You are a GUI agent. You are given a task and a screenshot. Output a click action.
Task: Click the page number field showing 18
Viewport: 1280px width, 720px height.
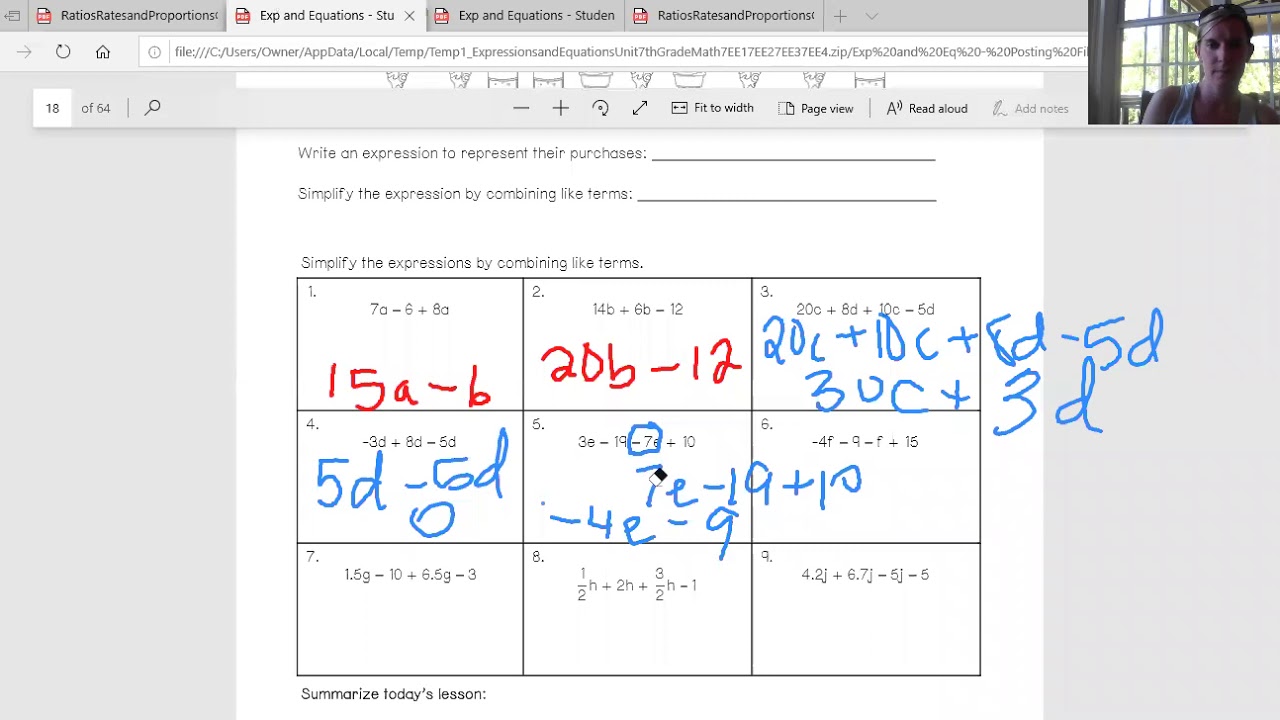pos(52,108)
